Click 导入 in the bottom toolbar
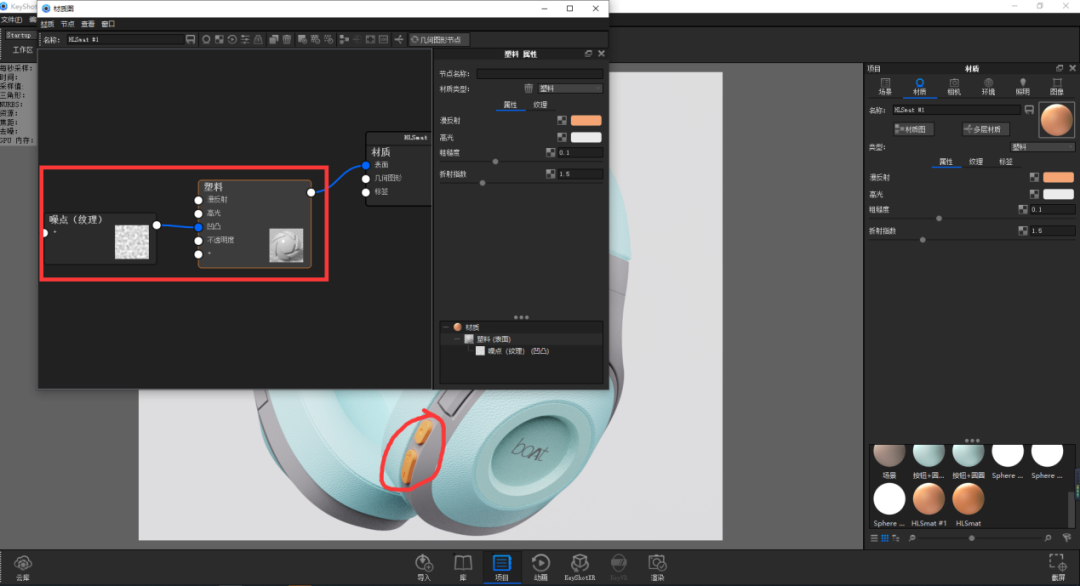 coord(424,568)
